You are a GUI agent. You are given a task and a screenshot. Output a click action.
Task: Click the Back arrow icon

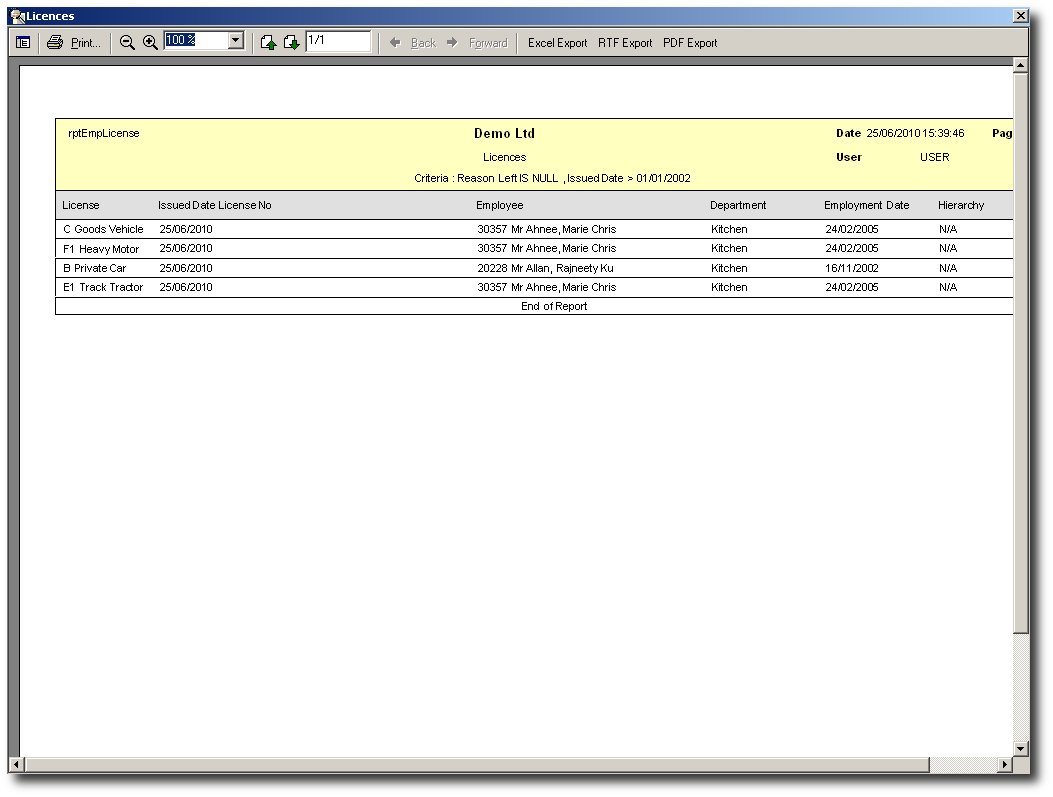[x=395, y=42]
